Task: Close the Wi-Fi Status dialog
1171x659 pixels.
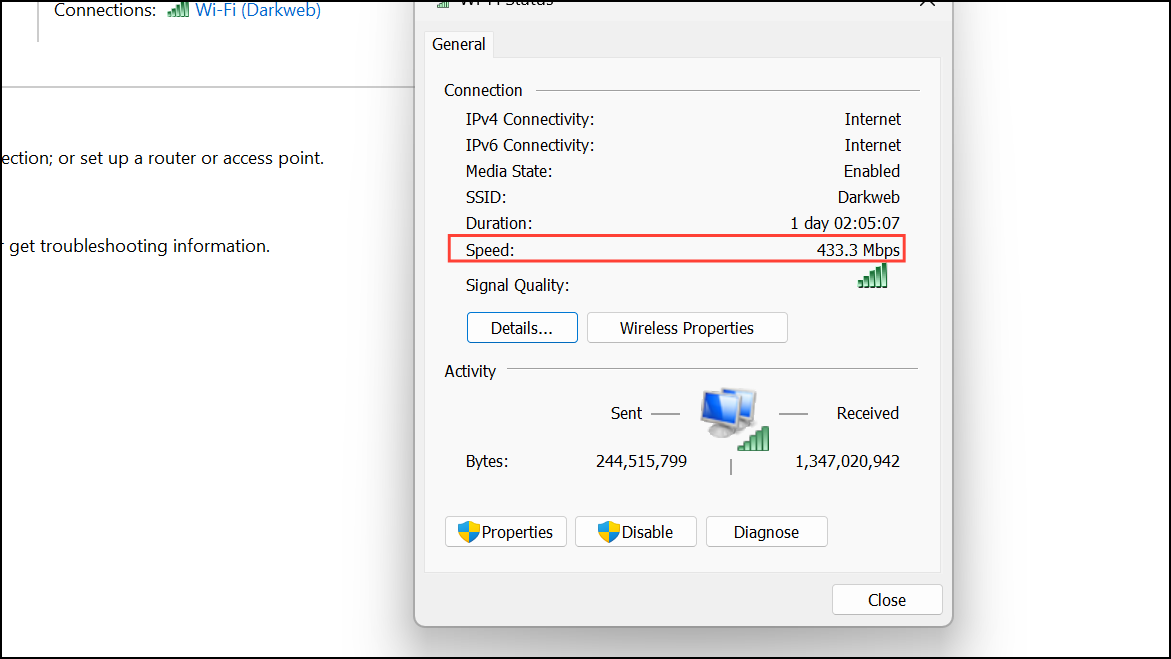Action: point(886,599)
